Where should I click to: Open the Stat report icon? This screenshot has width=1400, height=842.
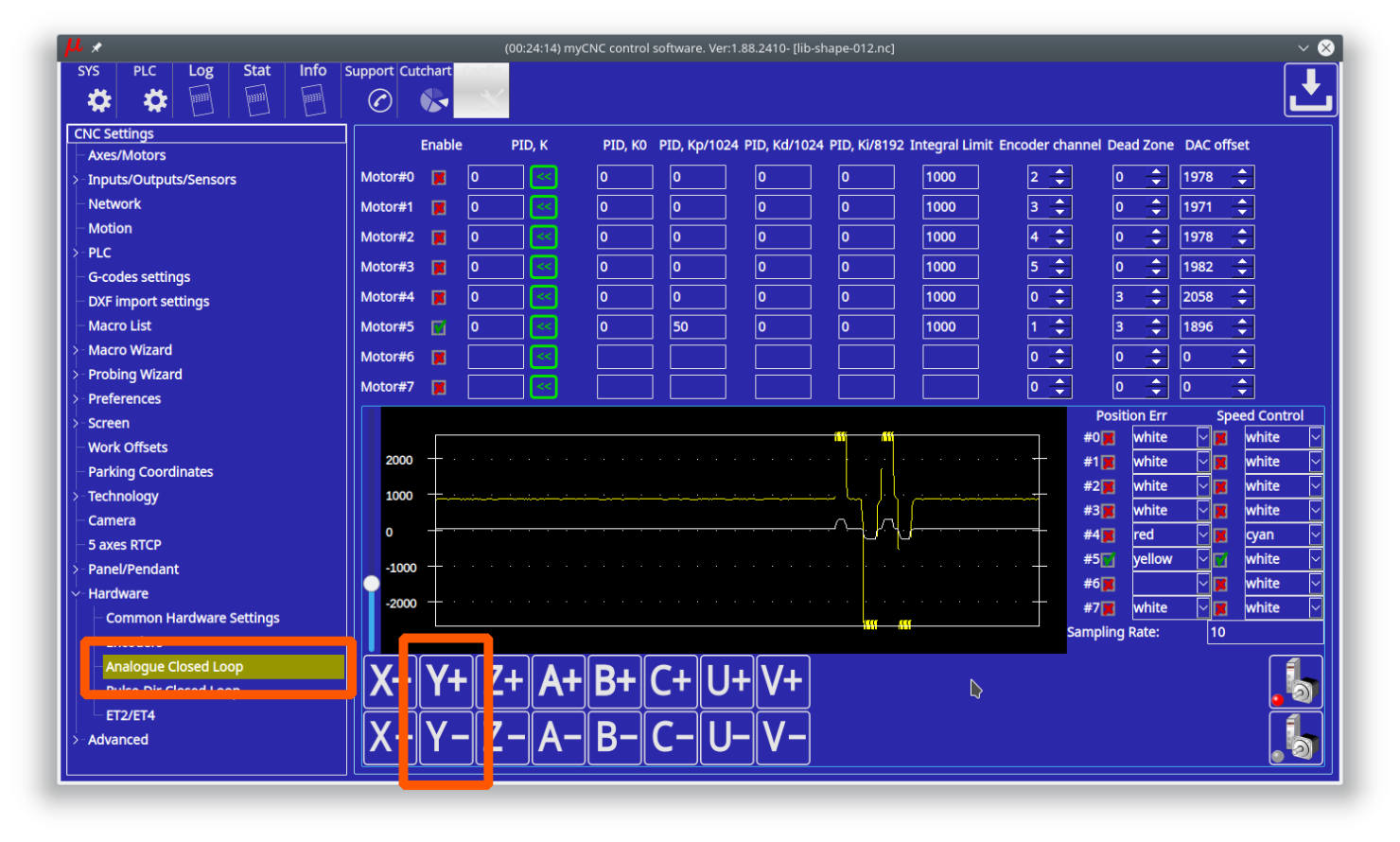click(256, 99)
